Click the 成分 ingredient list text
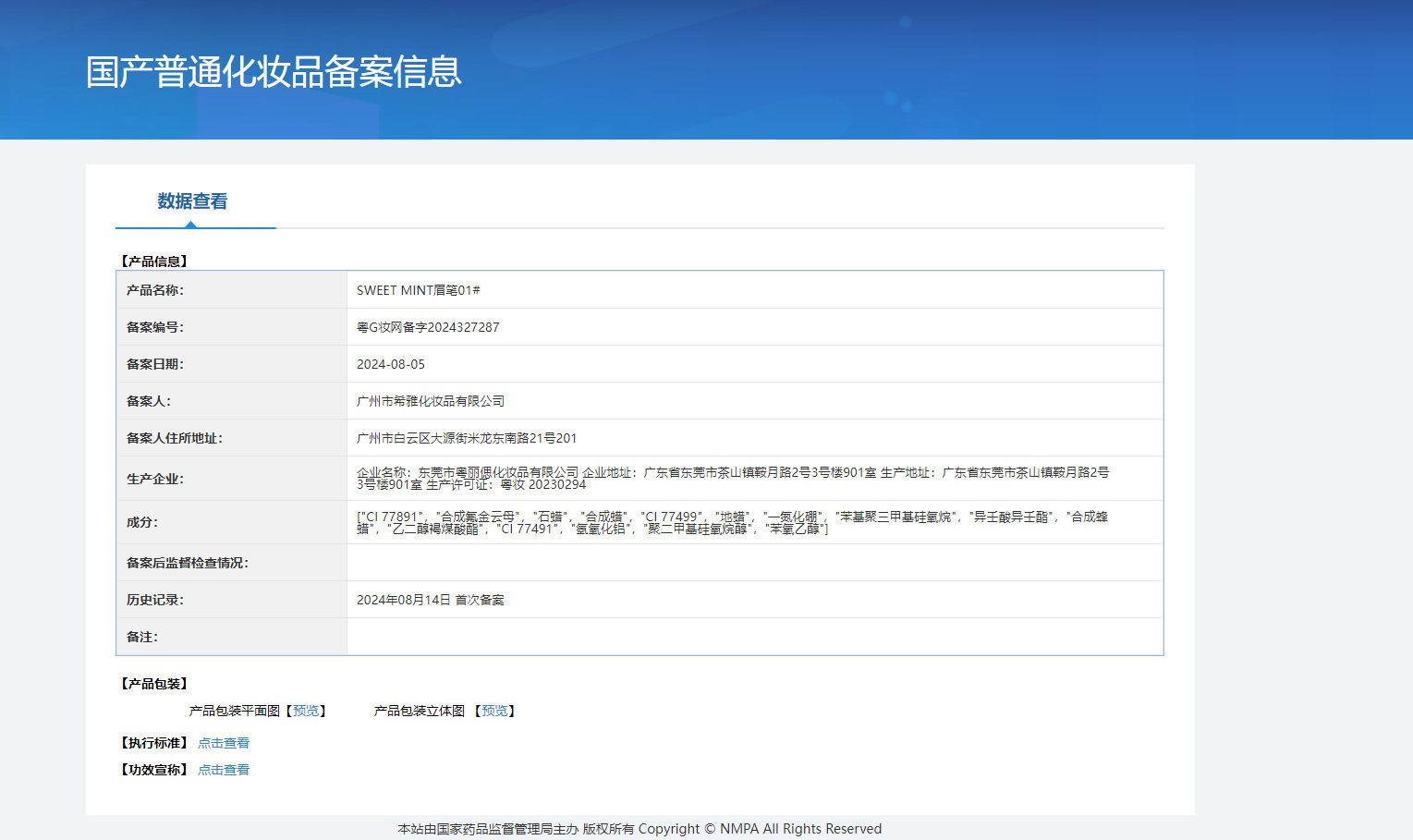The image size is (1413, 840). [732, 523]
